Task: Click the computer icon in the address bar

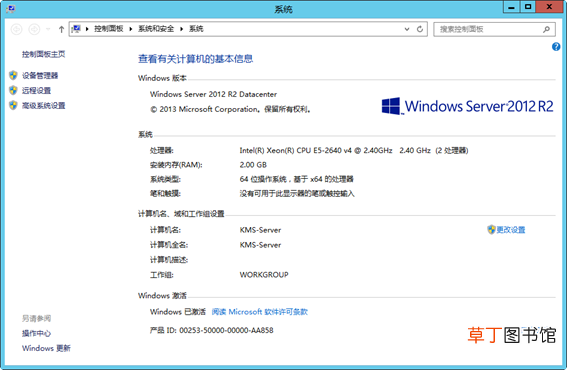Action: pos(76,29)
